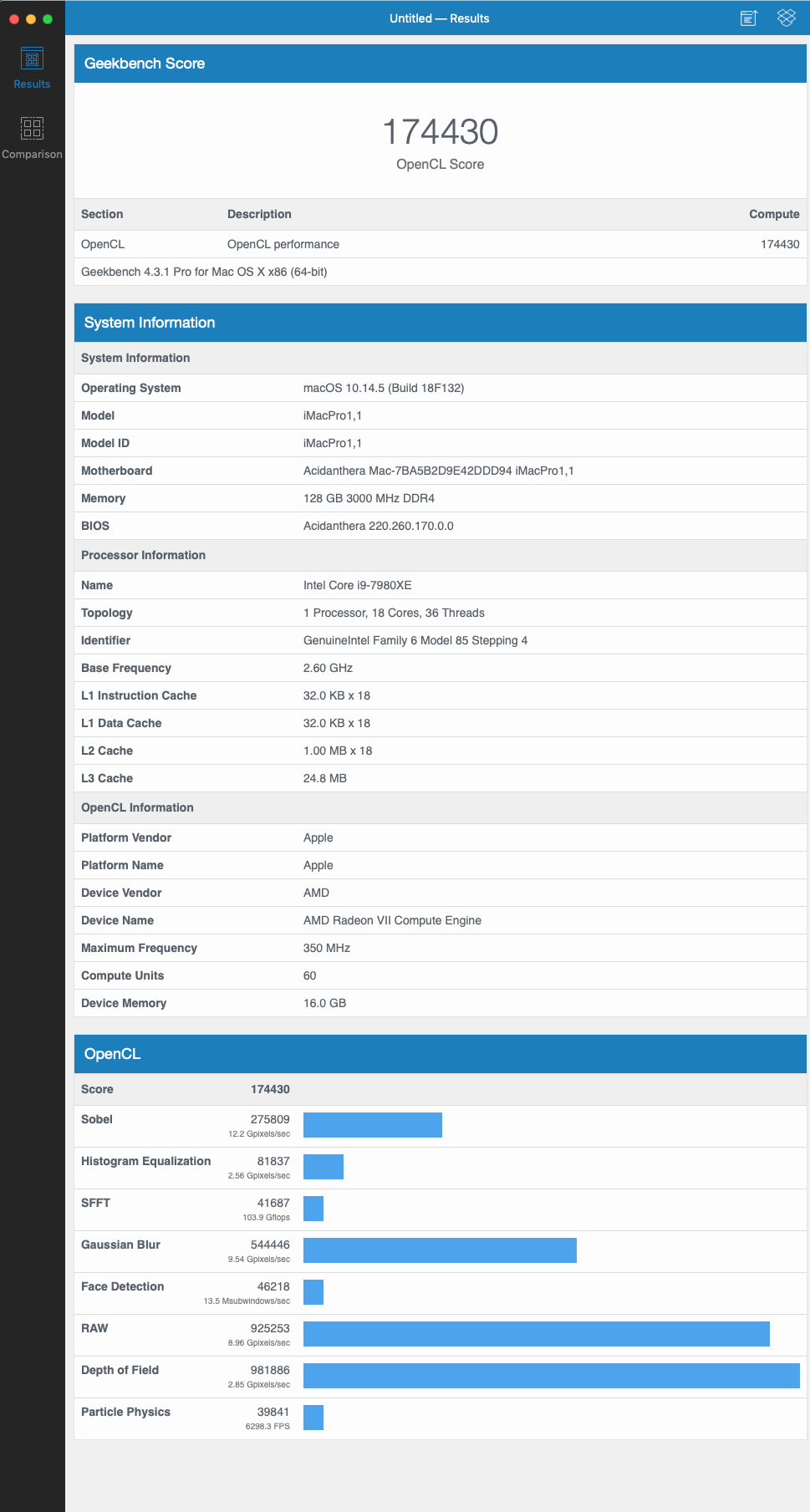
Task: Click the green fullscreen window button
Action: pyautogui.click(x=48, y=18)
